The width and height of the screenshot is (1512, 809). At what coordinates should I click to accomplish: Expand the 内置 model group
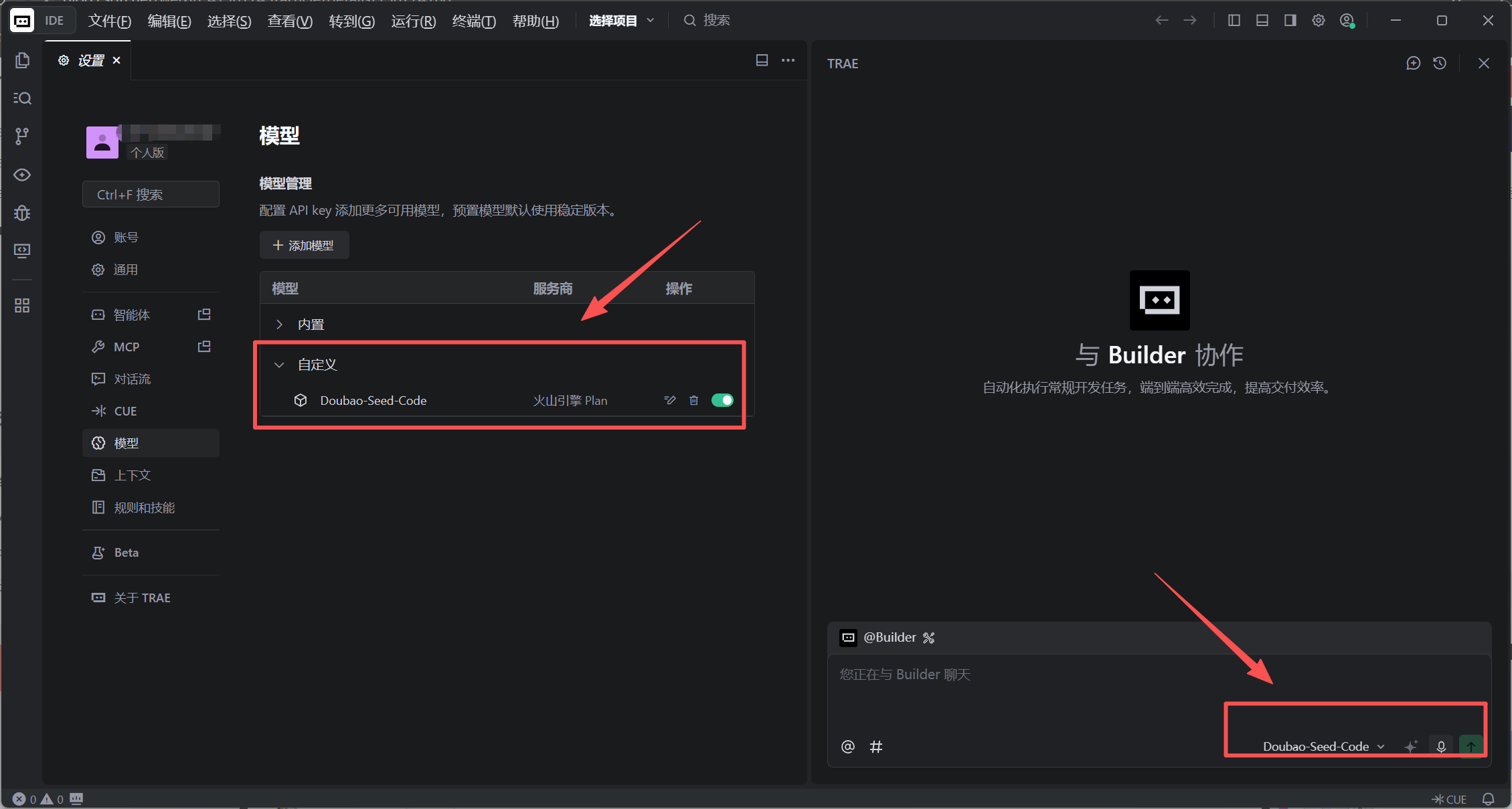(280, 325)
